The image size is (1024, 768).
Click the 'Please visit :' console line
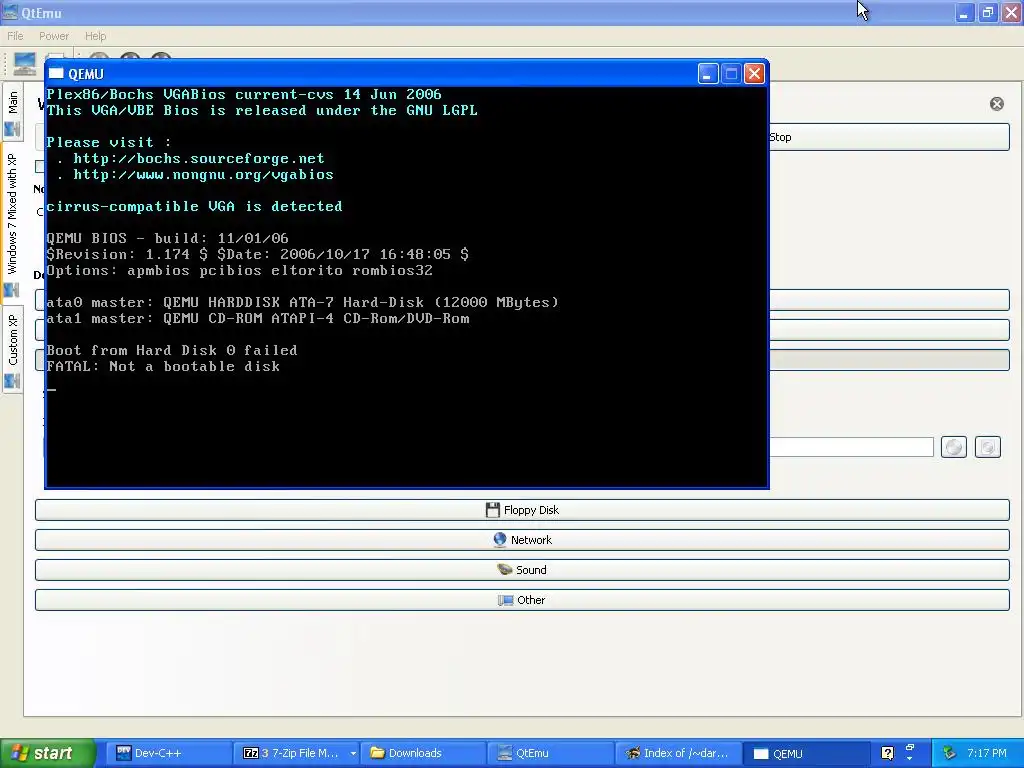(x=109, y=142)
